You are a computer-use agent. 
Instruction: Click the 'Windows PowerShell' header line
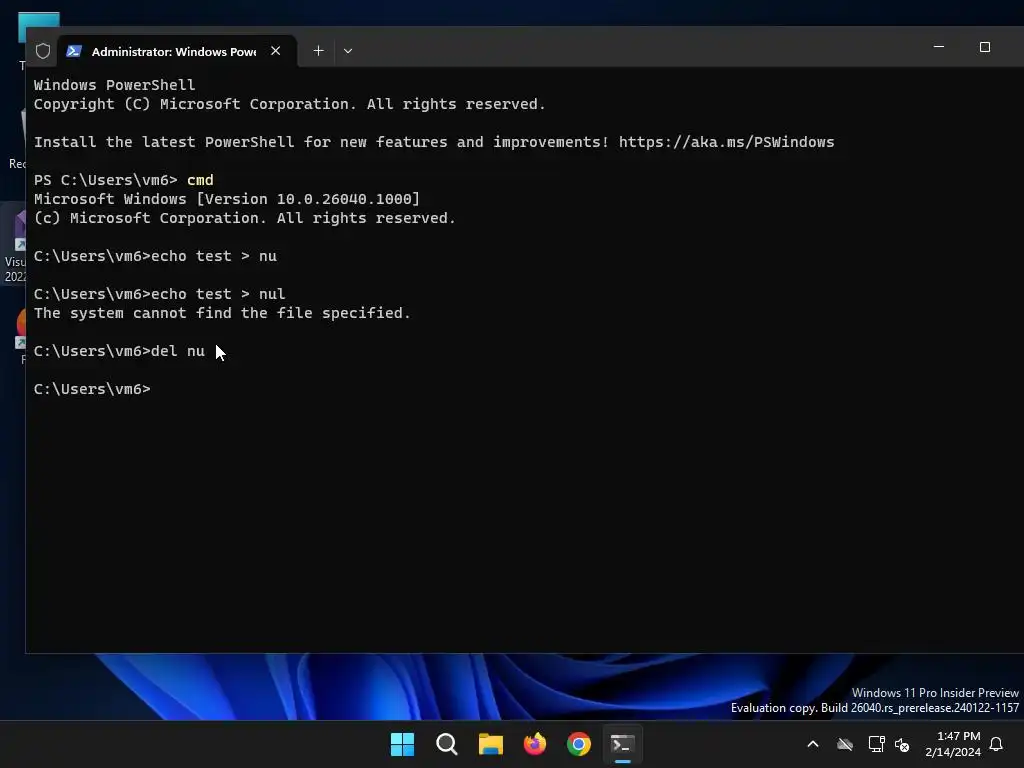(114, 85)
